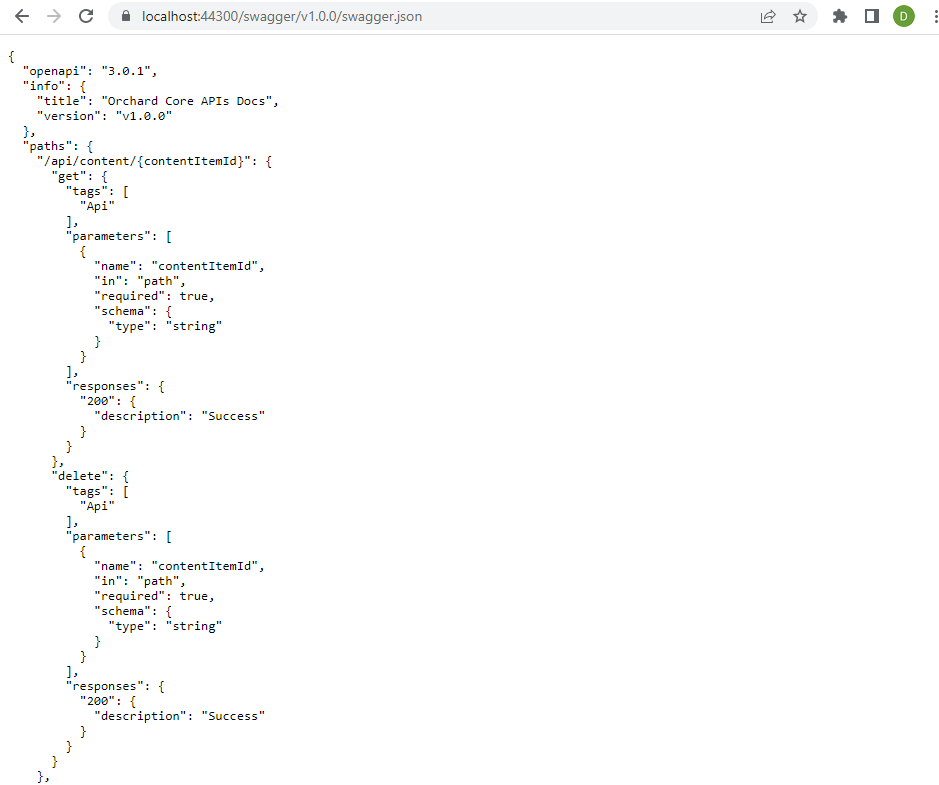This screenshot has height=785, width=939.
Task: Click "contentItemId" name value in delete parameters
Action: [205, 566]
